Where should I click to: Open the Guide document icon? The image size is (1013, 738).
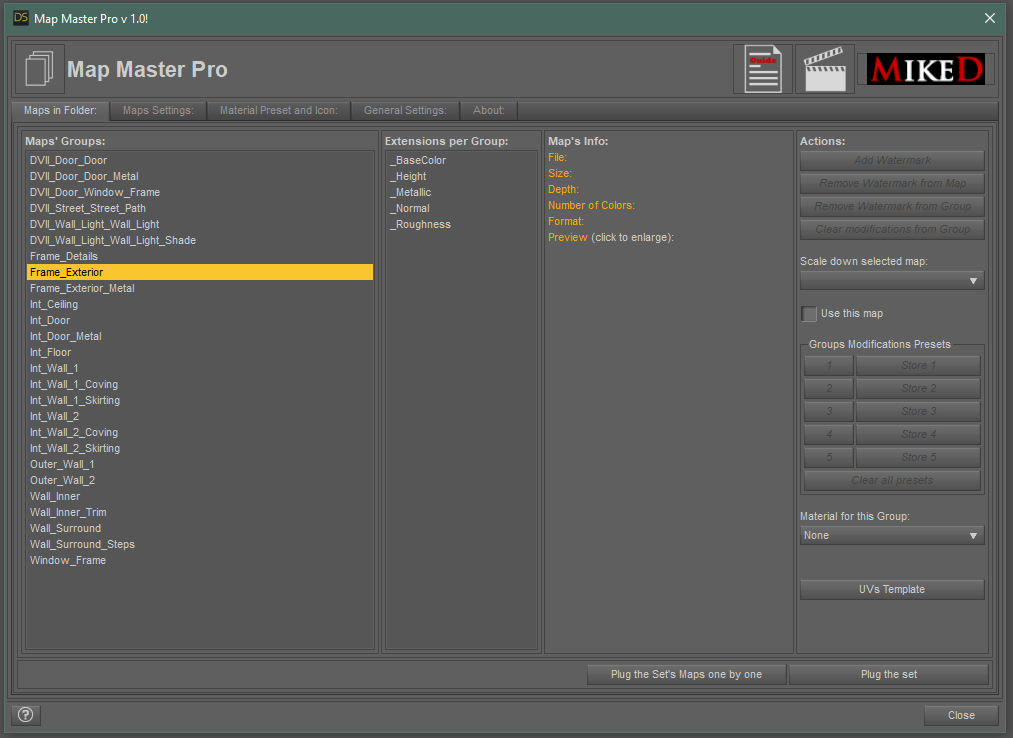(762, 69)
